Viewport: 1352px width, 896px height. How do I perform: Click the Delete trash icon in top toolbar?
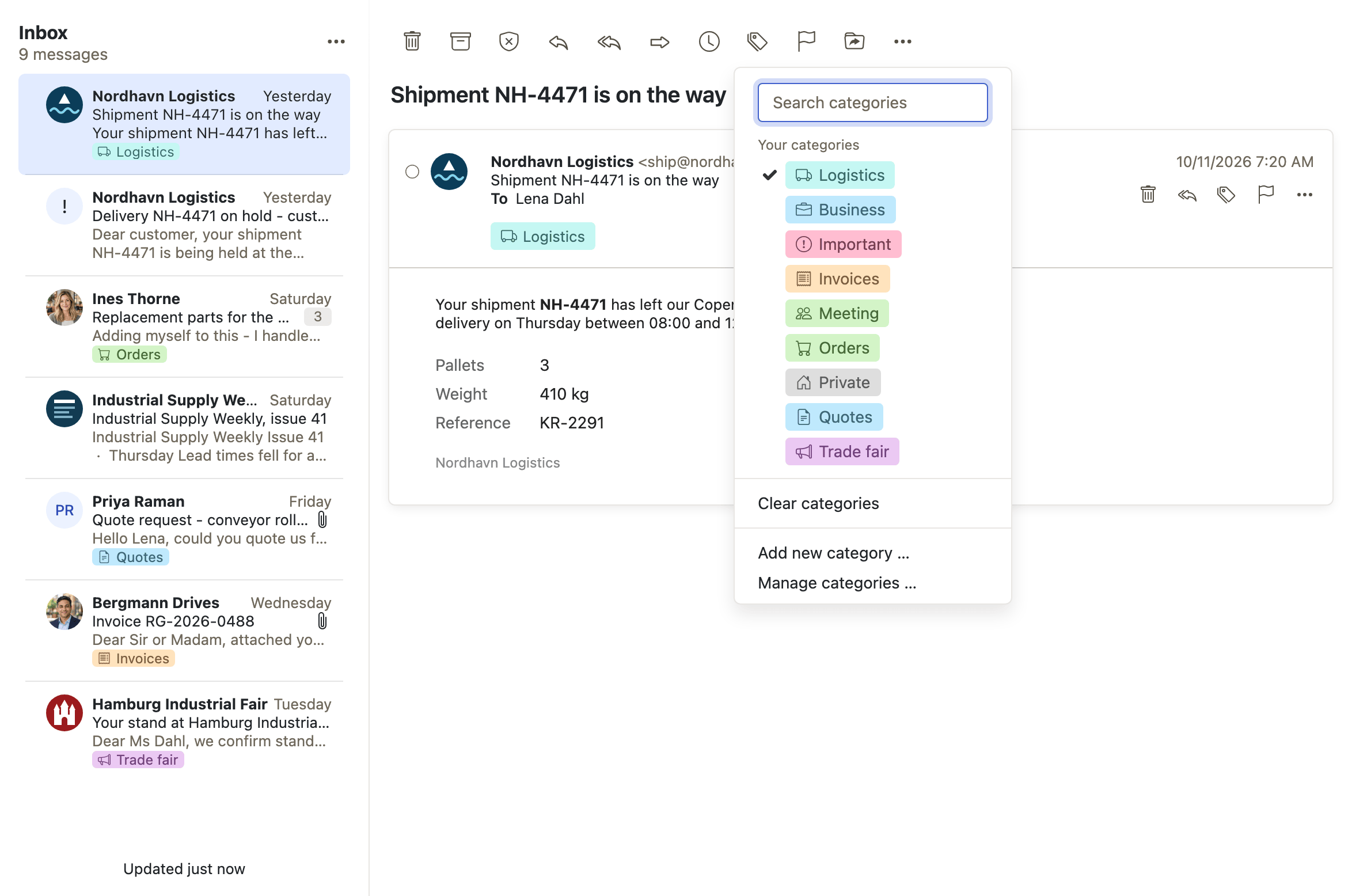tap(412, 41)
